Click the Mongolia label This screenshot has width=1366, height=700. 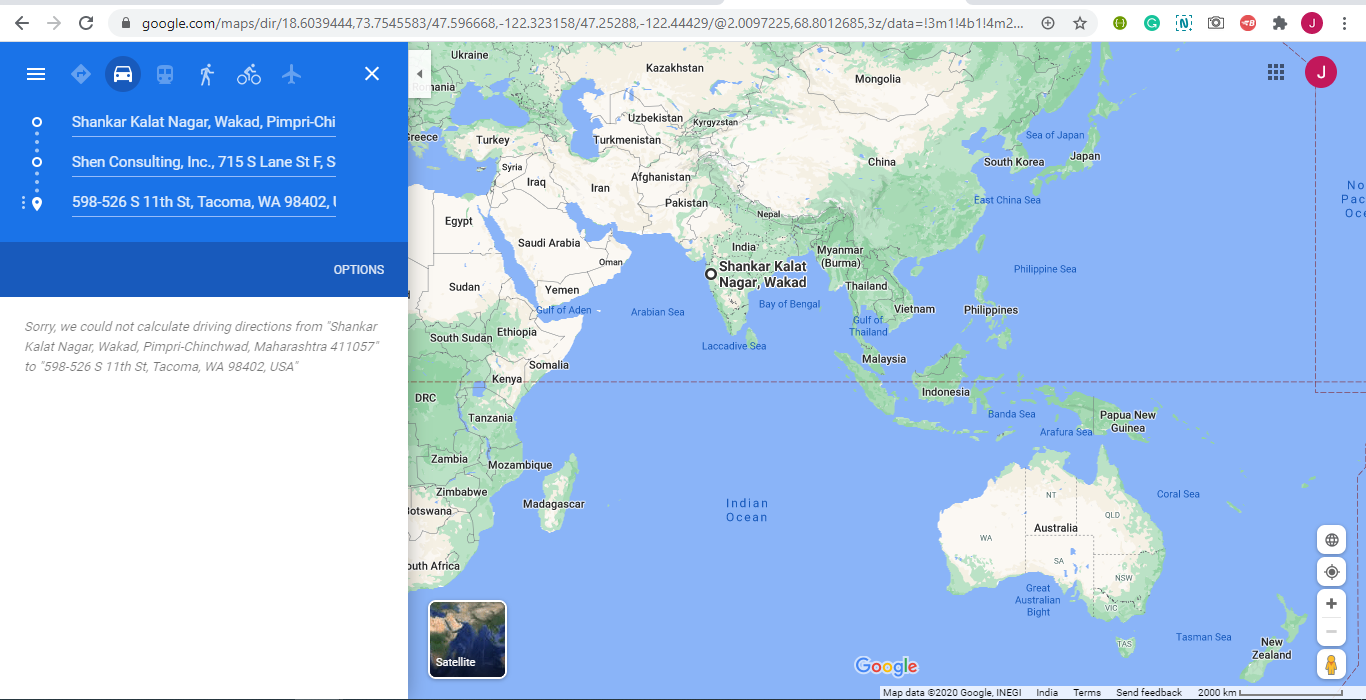(x=878, y=79)
